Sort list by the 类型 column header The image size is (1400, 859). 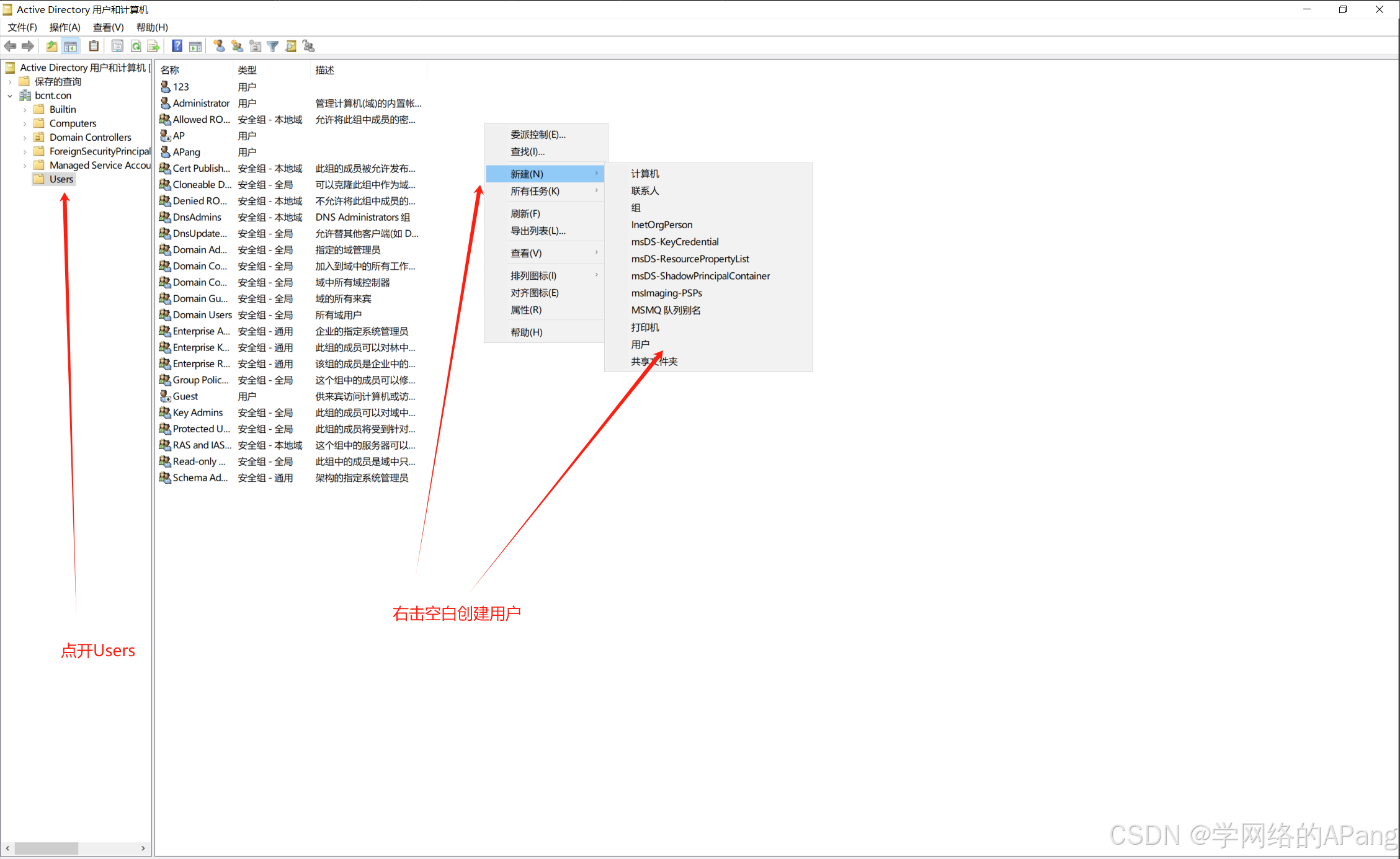pos(247,70)
